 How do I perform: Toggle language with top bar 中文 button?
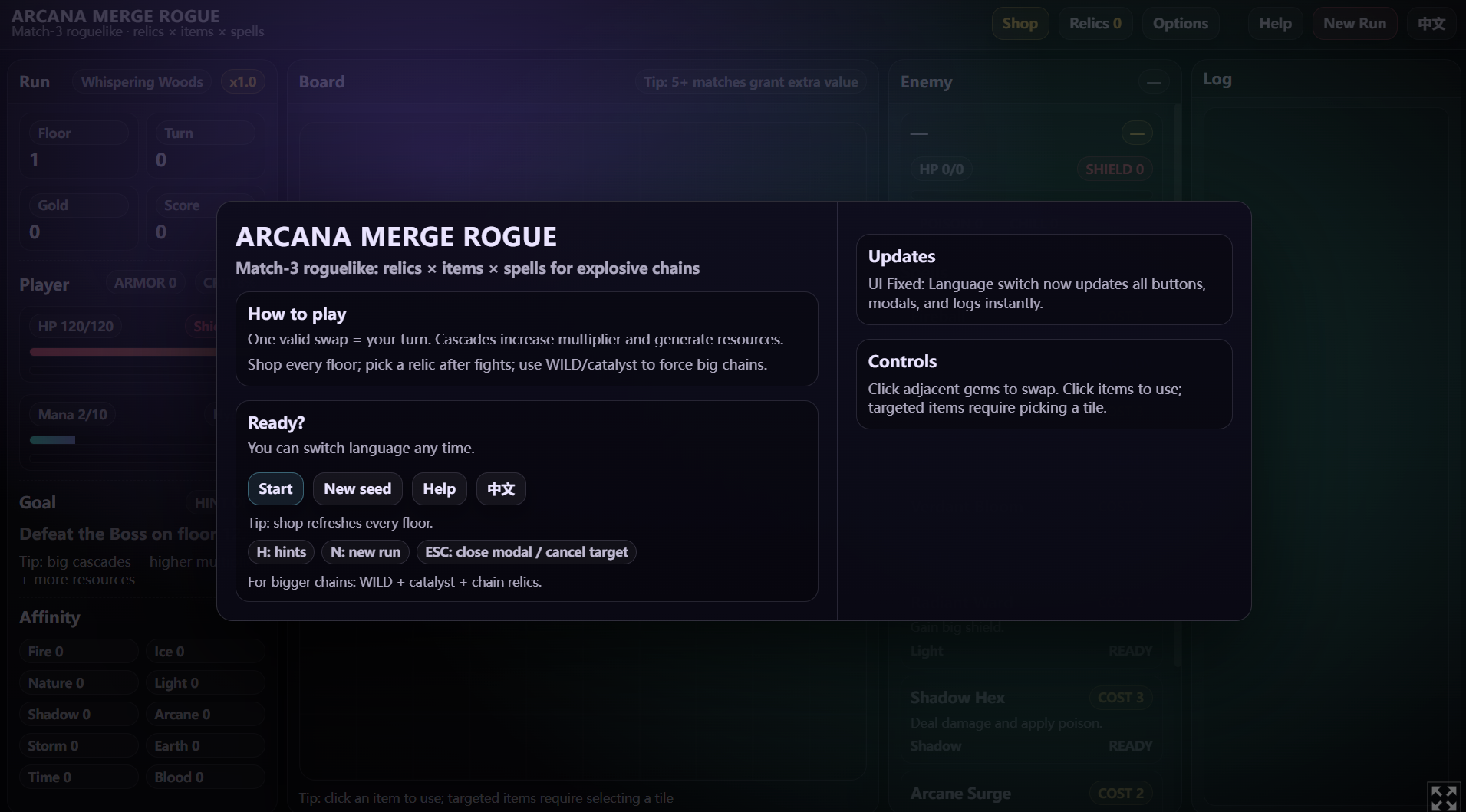coord(1431,23)
